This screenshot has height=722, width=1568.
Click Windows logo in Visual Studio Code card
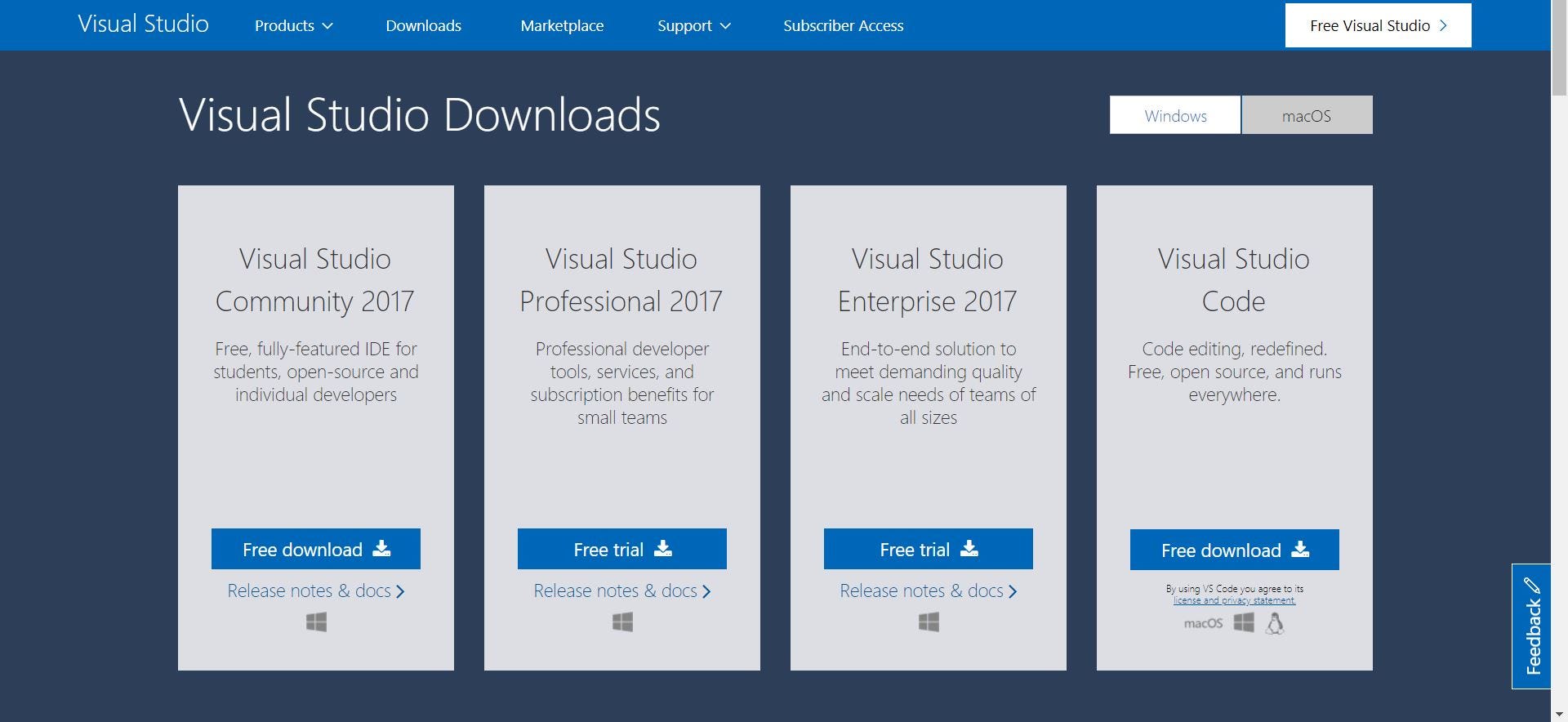click(x=1244, y=623)
